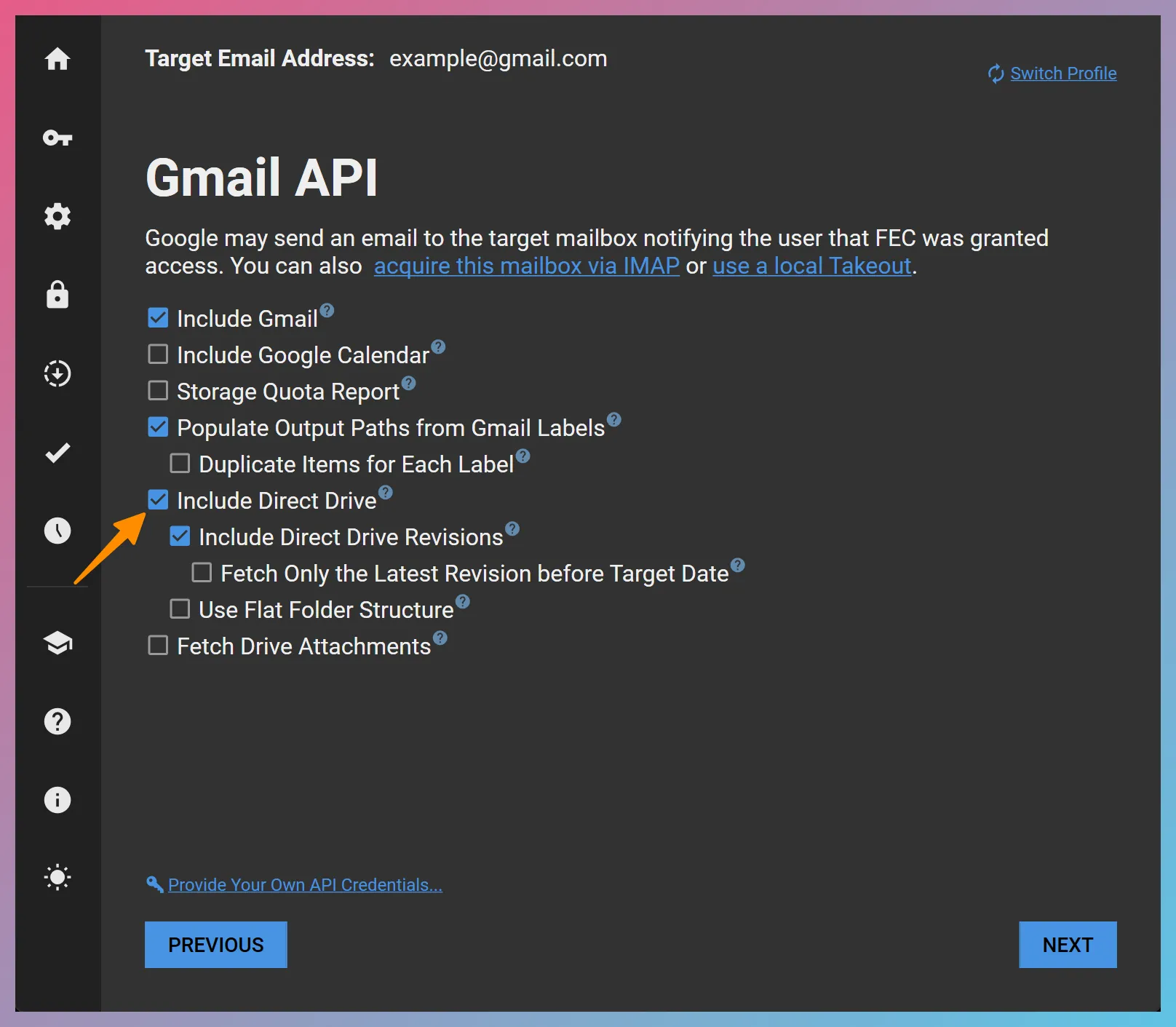Uncheck the Include Gmail checkbox

point(158,318)
